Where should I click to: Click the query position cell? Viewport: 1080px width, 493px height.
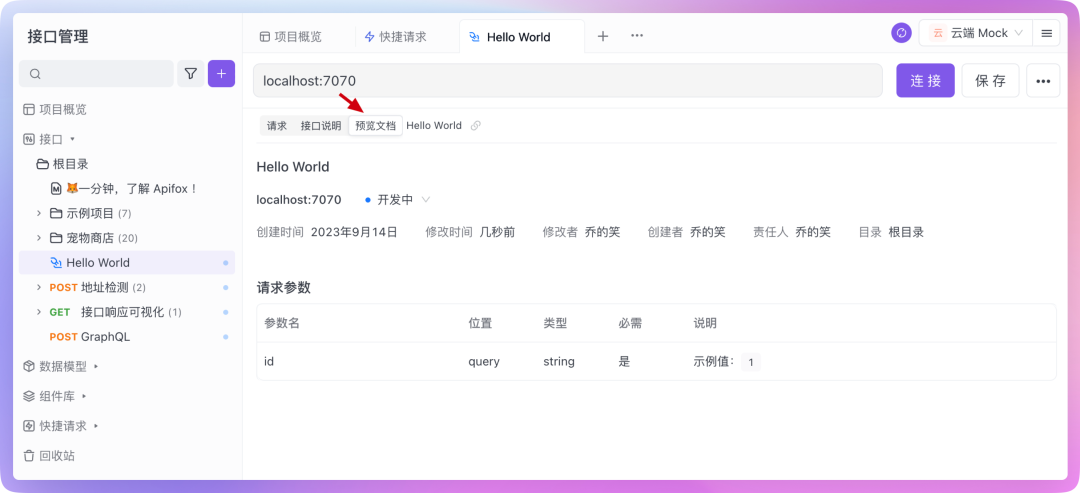484,361
